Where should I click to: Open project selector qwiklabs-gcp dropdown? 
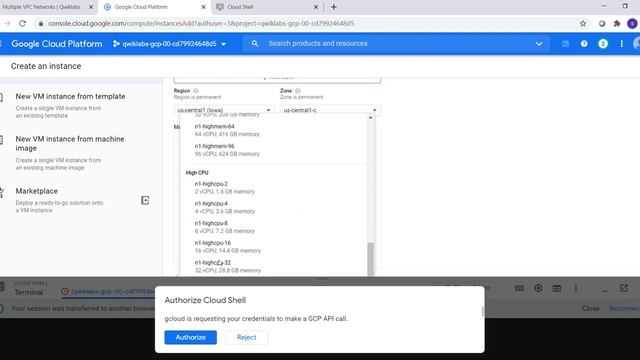click(169, 44)
